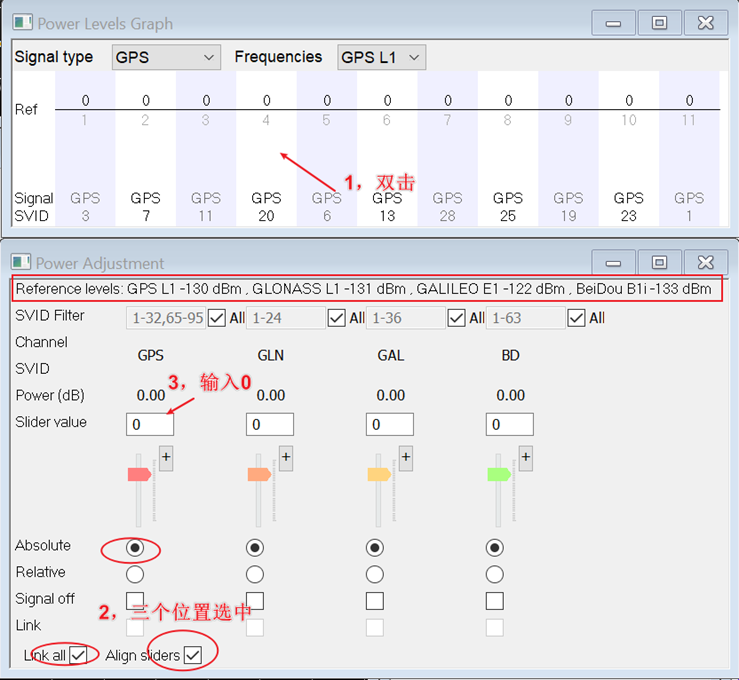
Task: Select Relative mode for GPS
Action: click(135, 573)
